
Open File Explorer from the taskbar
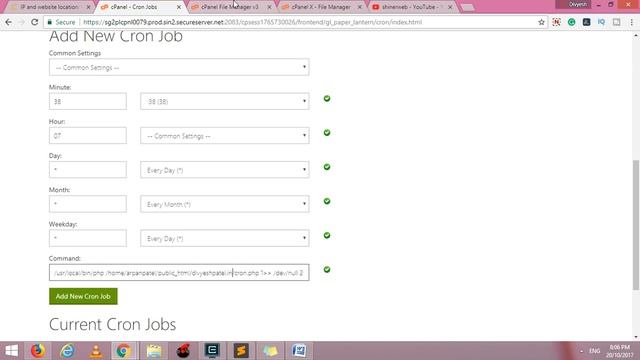click(154, 351)
